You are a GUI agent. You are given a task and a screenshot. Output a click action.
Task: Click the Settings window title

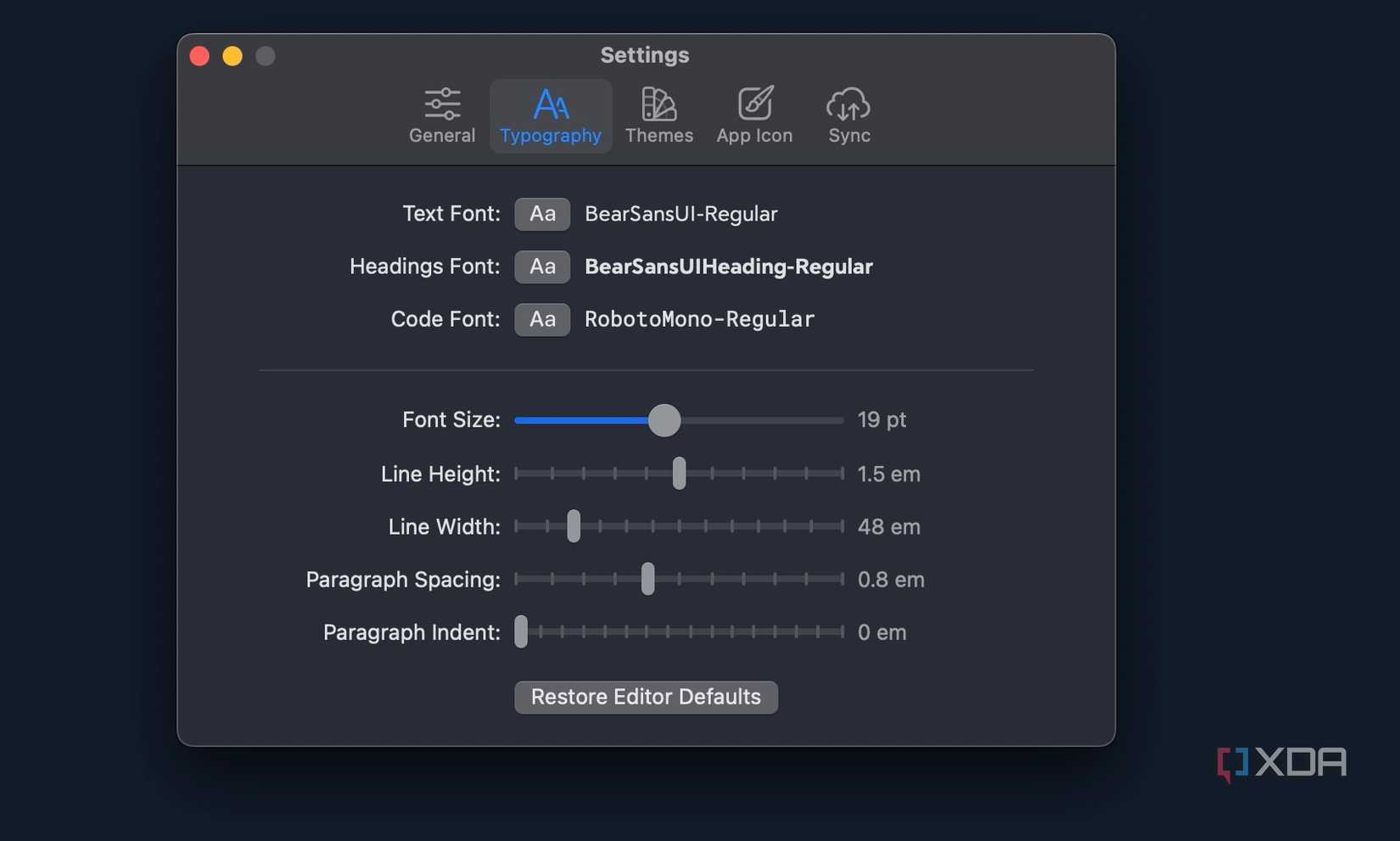(645, 55)
